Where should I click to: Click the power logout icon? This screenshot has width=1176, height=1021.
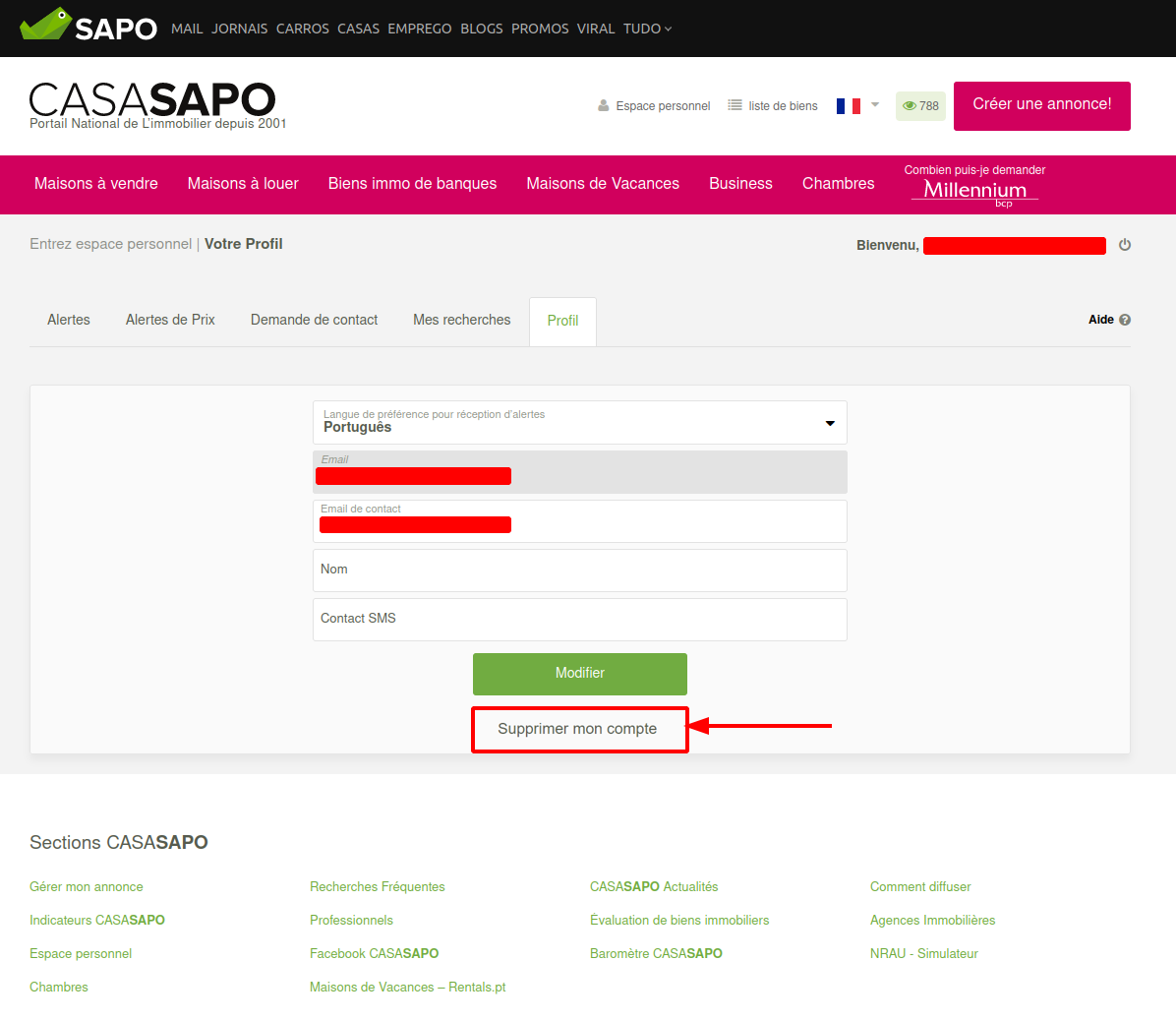[x=1125, y=245]
